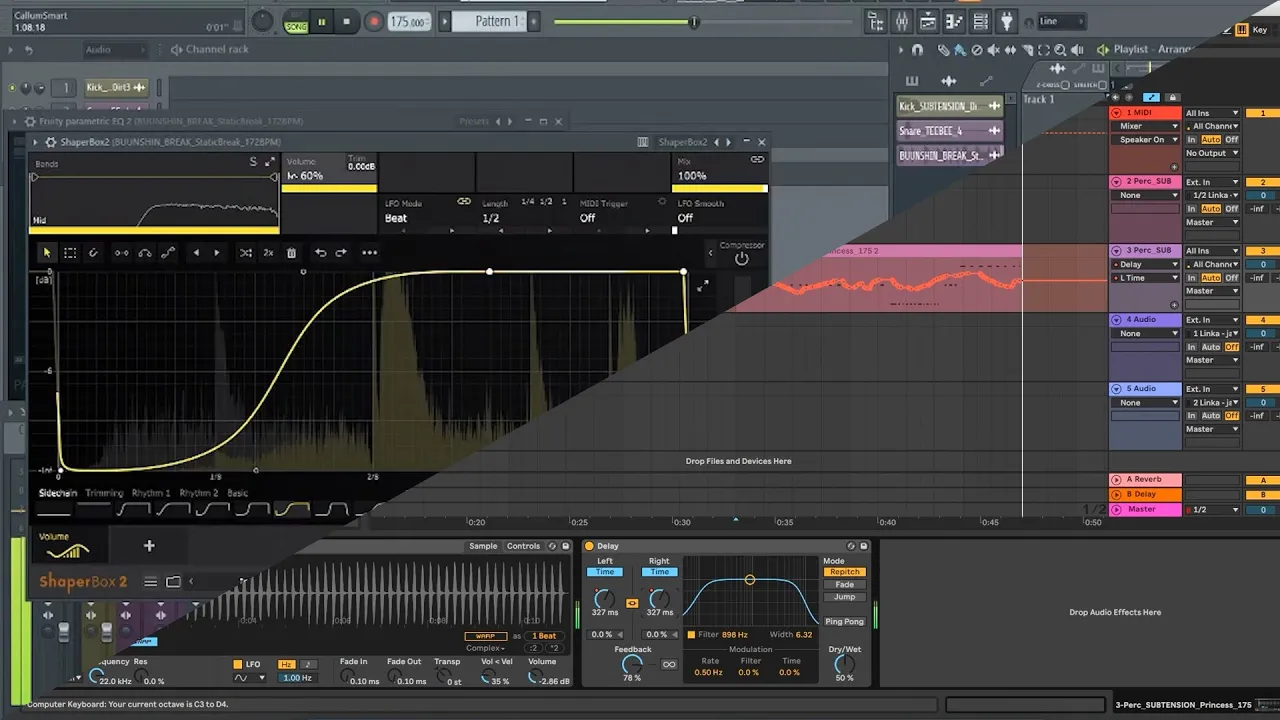This screenshot has width=1280, height=720.
Task: Toggle the Delay device on/off dot
Action: 589,546
